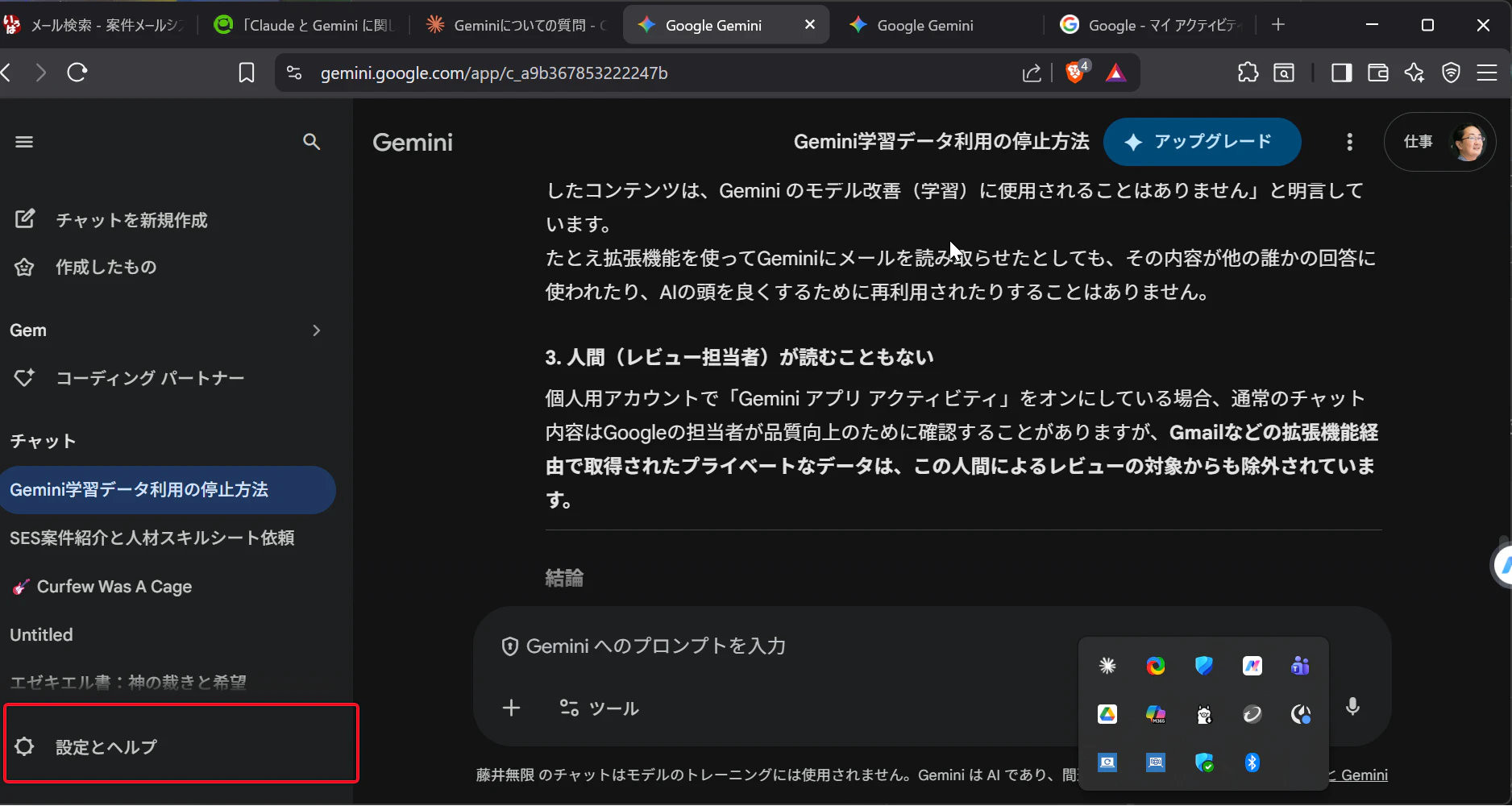Open the Ollama llama tray icon

pyautogui.click(x=1204, y=713)
